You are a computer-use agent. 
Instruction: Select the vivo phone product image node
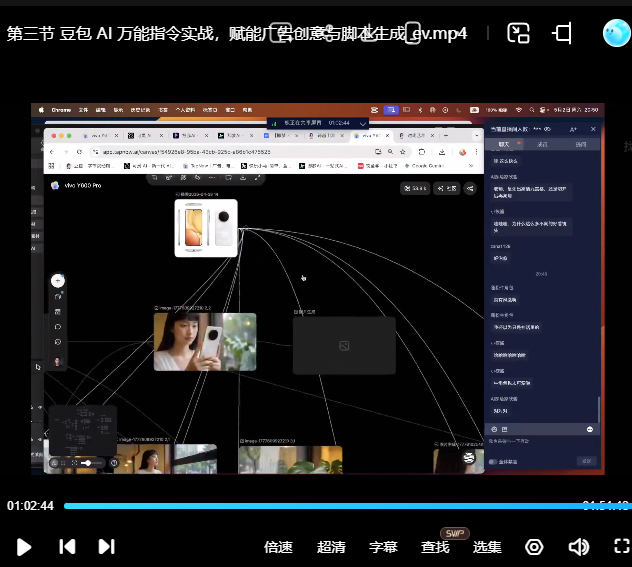click(206, 228)
